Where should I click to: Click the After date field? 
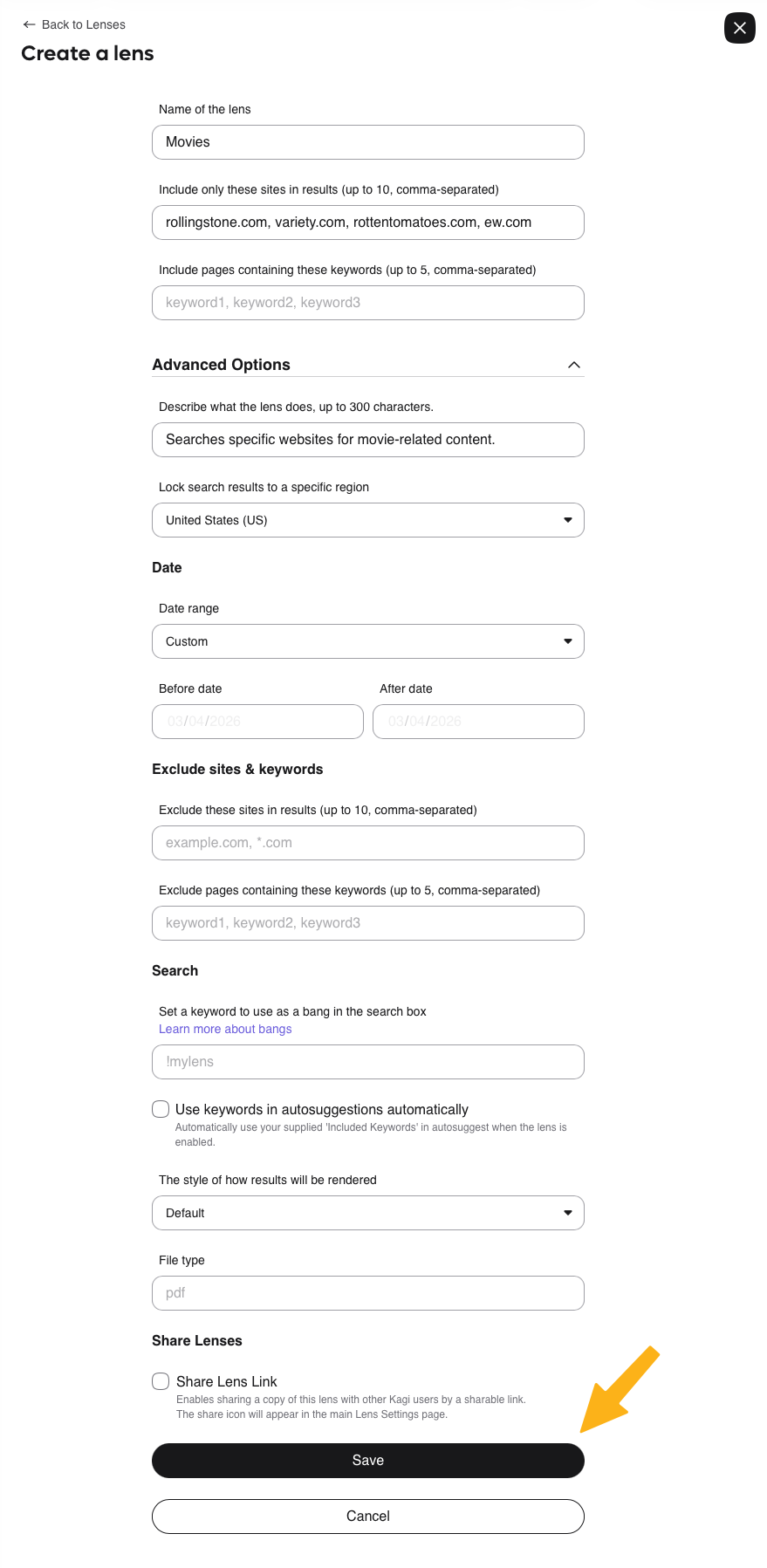click(x=478, y=722)
